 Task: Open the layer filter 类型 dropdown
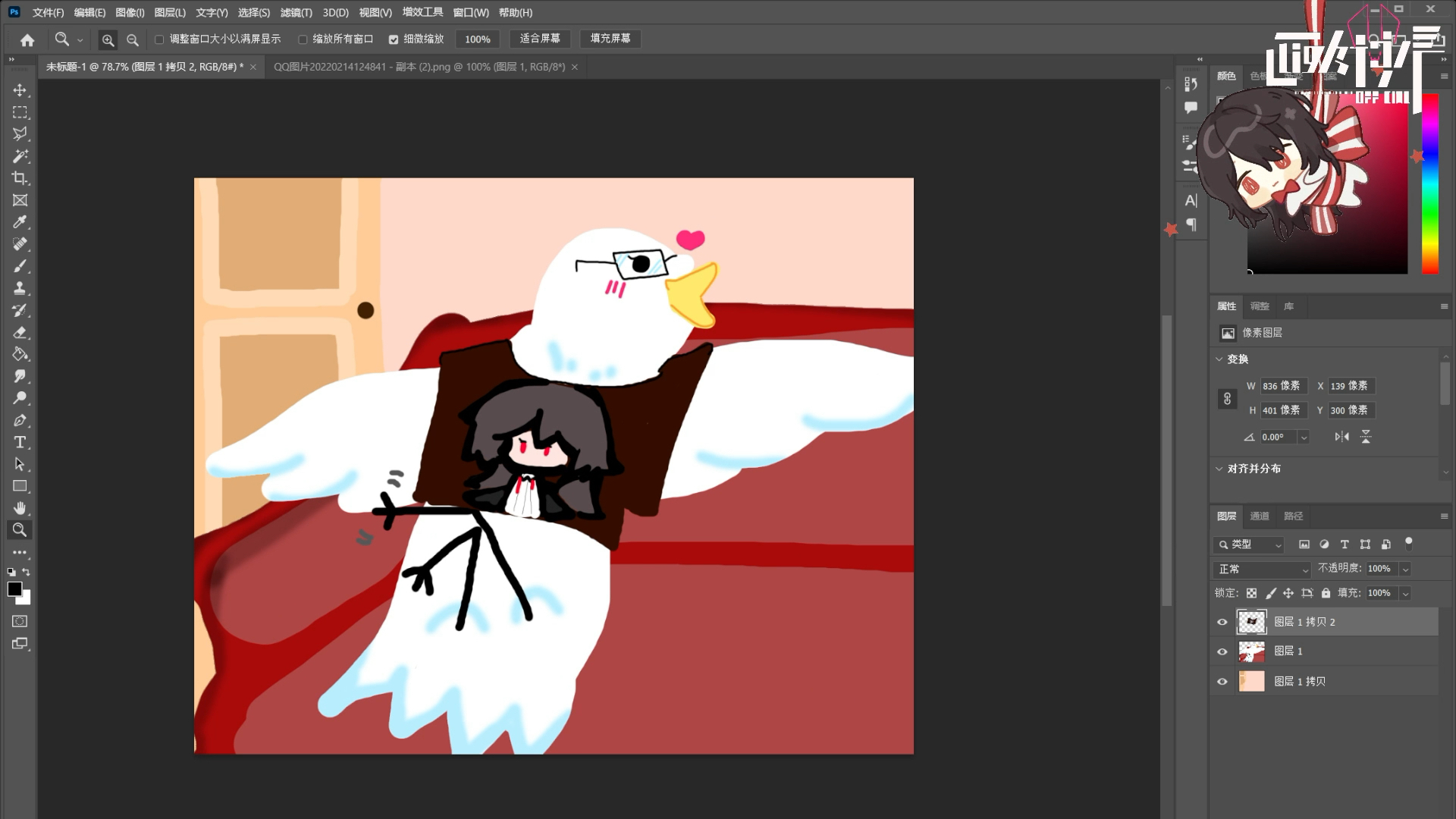pyautogui.click(x=1249, y=544)
